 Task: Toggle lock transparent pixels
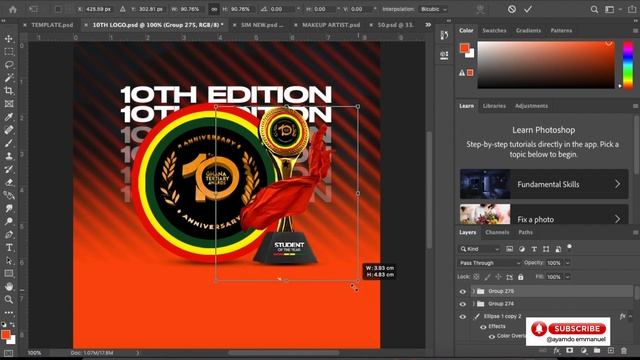pos(476,277)
